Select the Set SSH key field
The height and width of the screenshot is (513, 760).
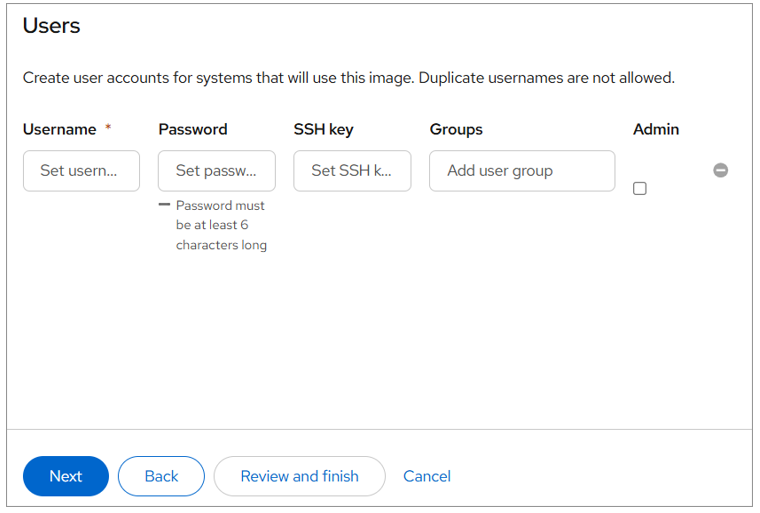click(x=352, y=171)
